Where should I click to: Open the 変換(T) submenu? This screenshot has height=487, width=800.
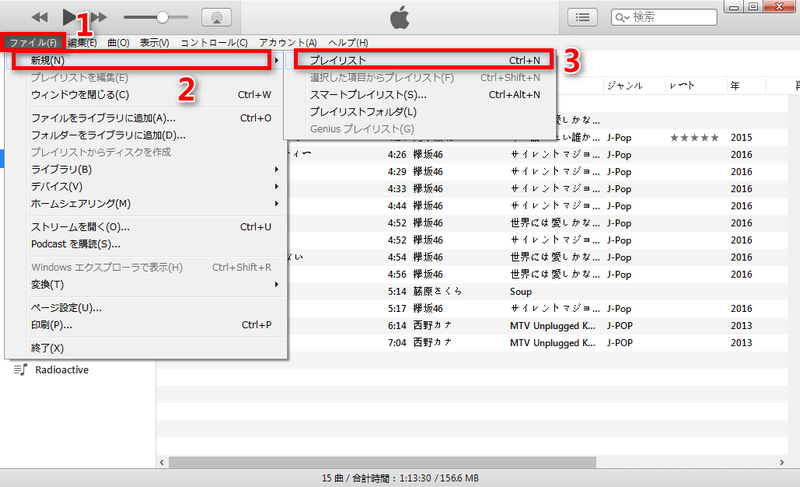pos(145,285)
